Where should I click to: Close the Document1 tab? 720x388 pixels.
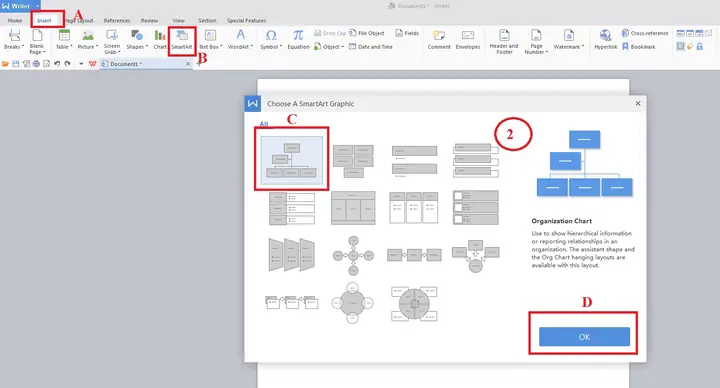click(188, 64)
